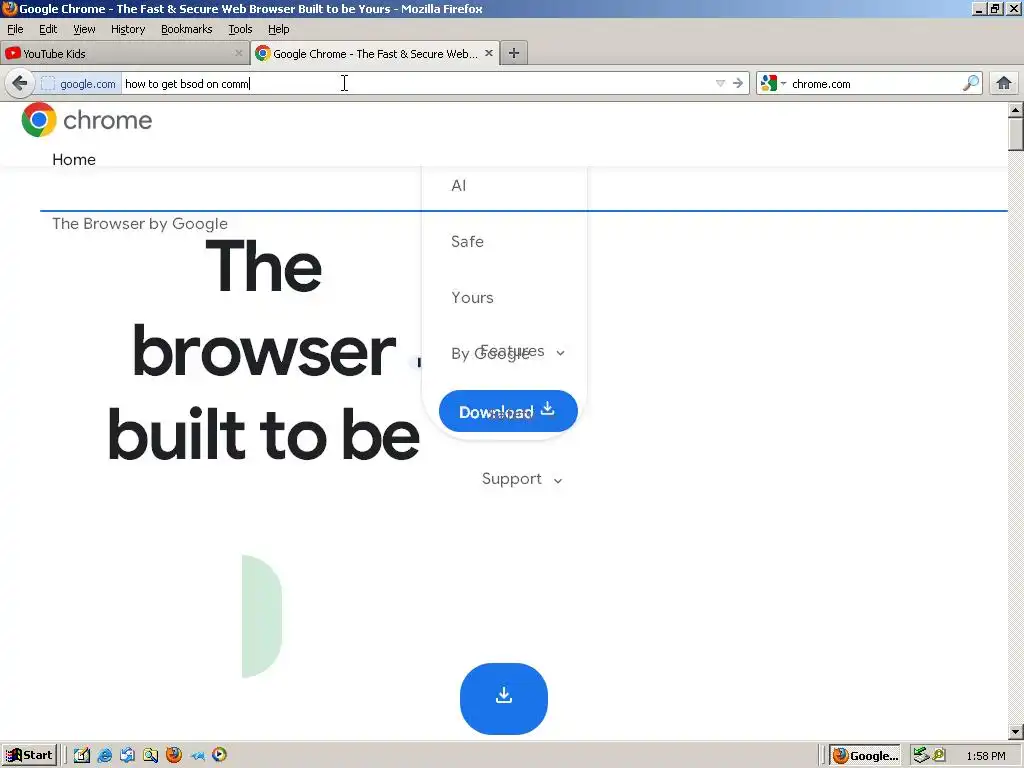Close the YouTube Kids tab
Viewport: 1024px width, 768px height.
pyautogui.click(x=238, y=54)
